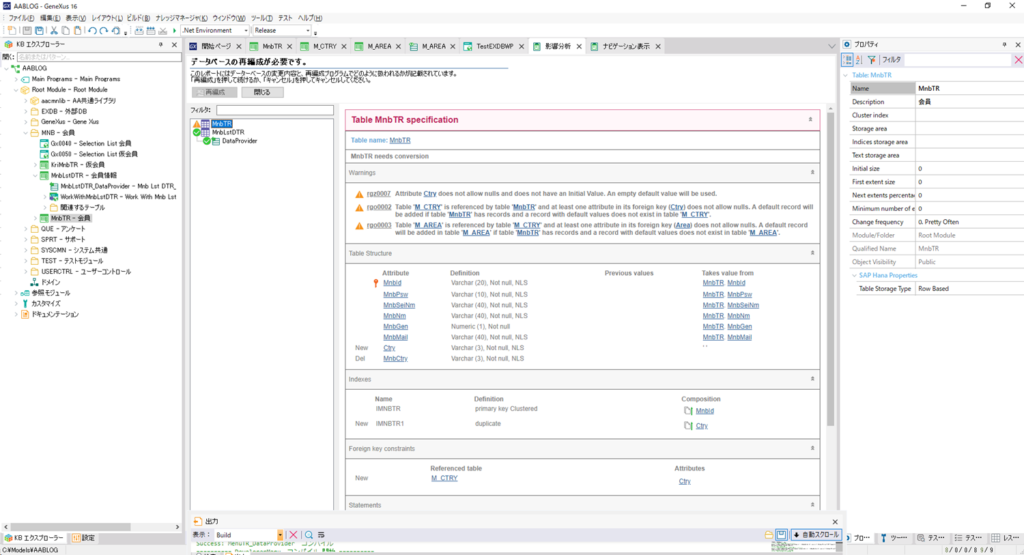1024x555 pixels.
Task: Click the green Run arrow icon
Action: click(174, 31)
